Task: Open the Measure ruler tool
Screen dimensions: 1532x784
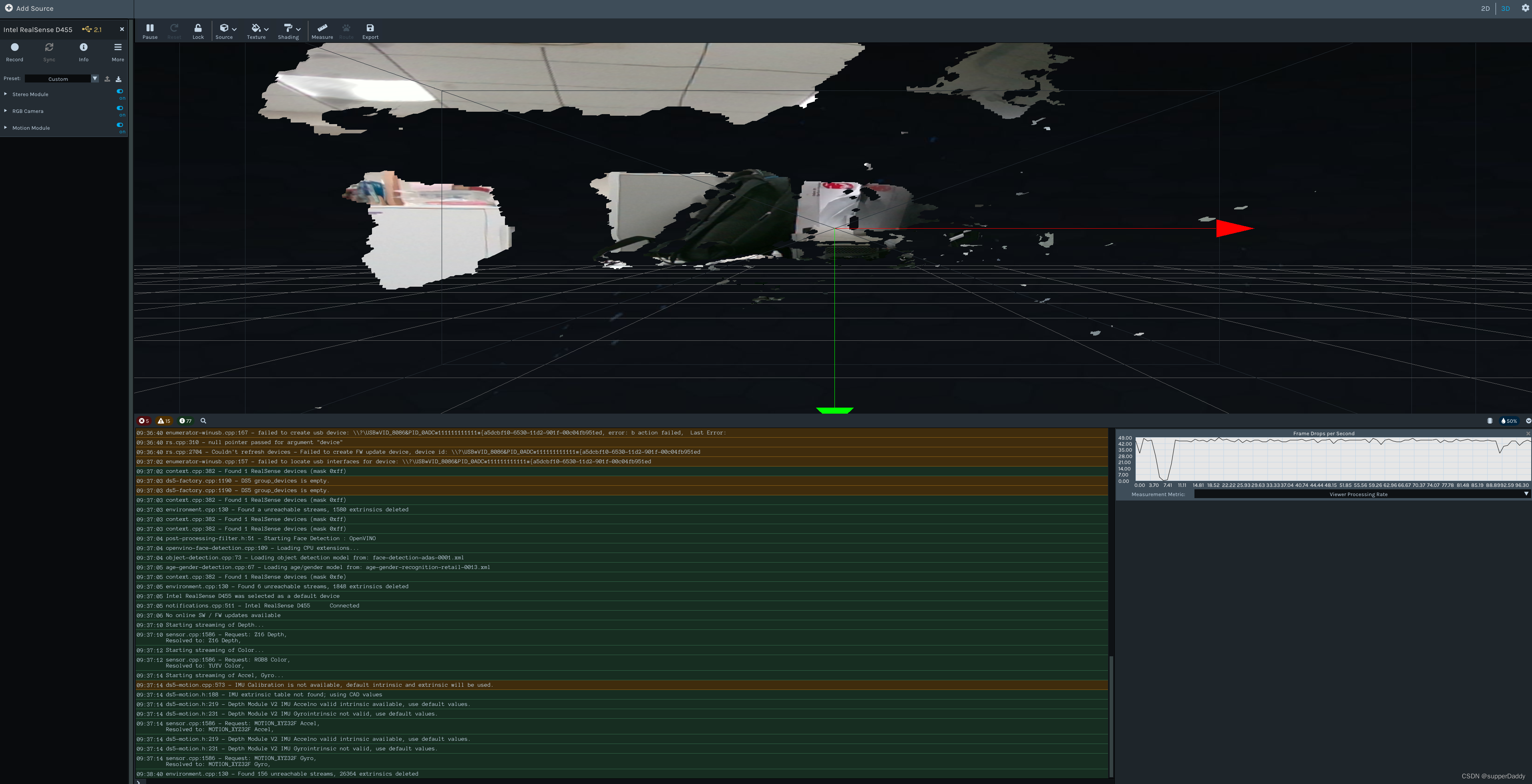Action: point(322,31)
